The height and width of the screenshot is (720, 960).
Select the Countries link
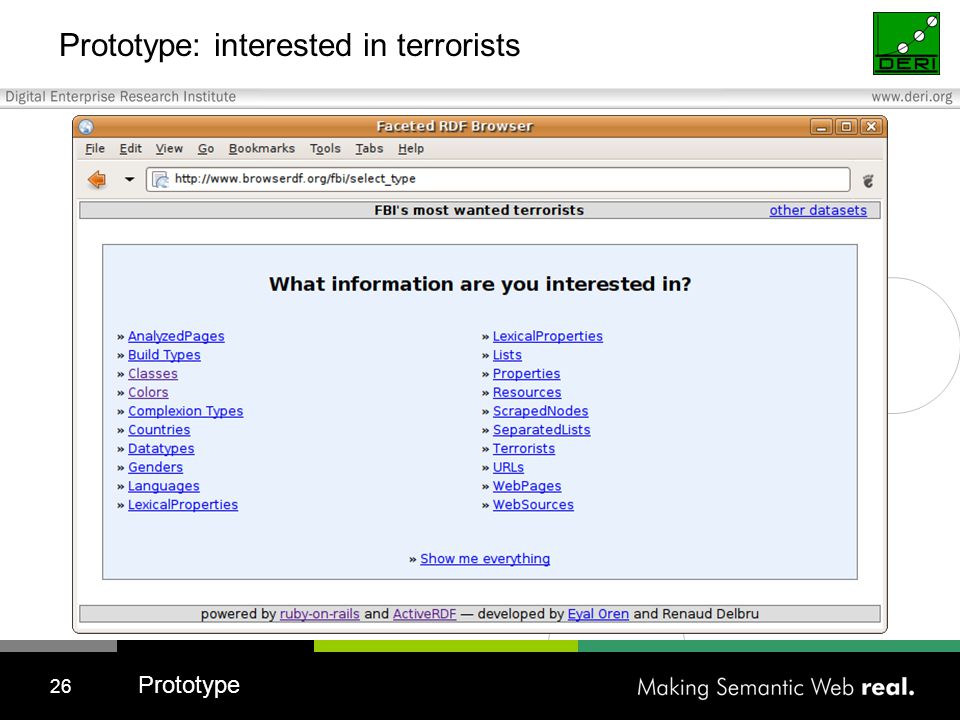pyautogui.click(x=159, y=430)
